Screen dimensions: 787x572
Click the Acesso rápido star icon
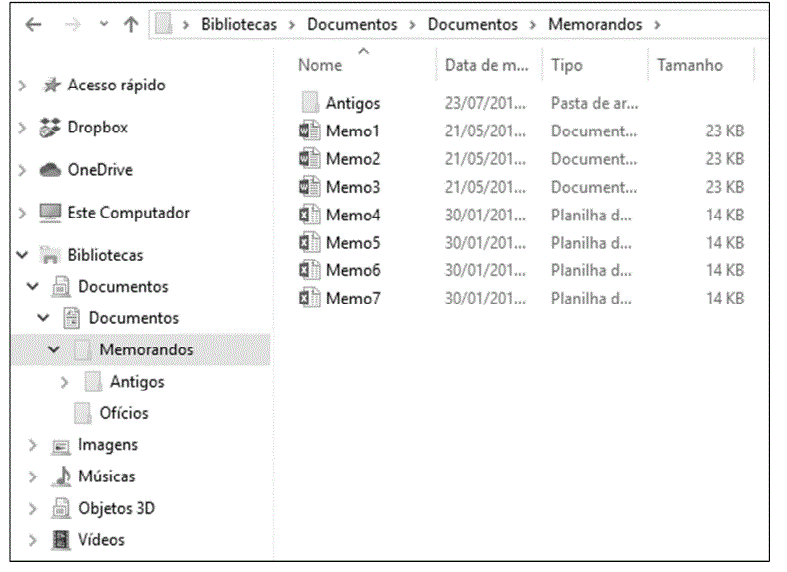click(x=51, y=85)
